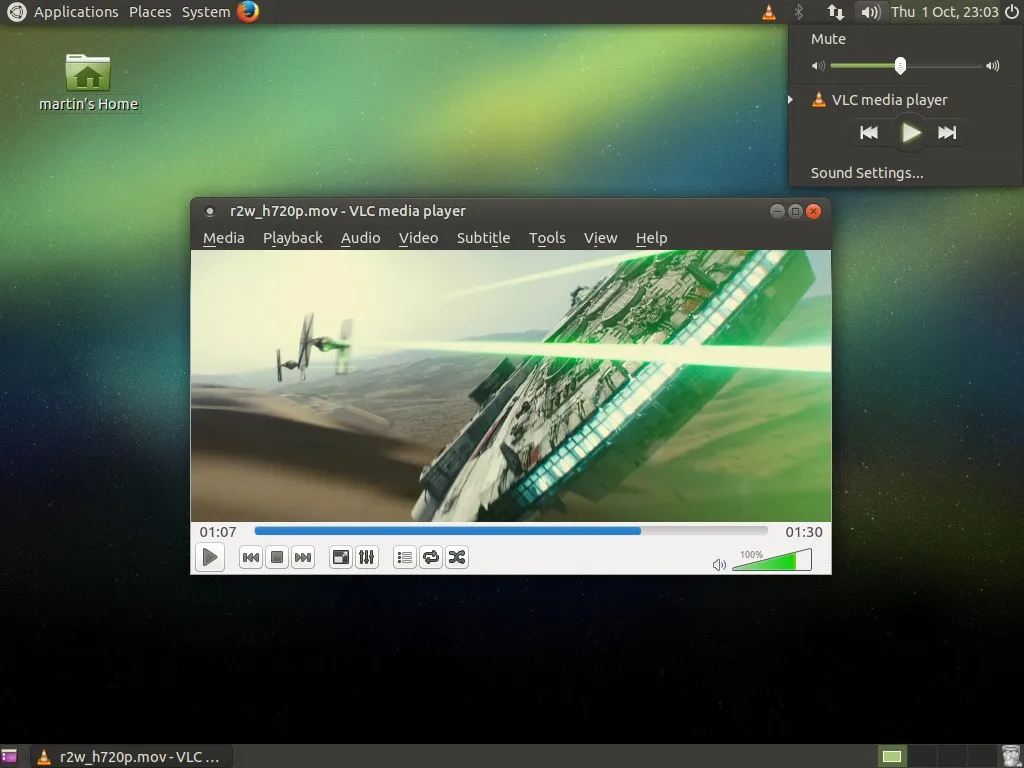Toggle shuffle random playback in VLC
1024x768 pixels.
coord(457,557)
